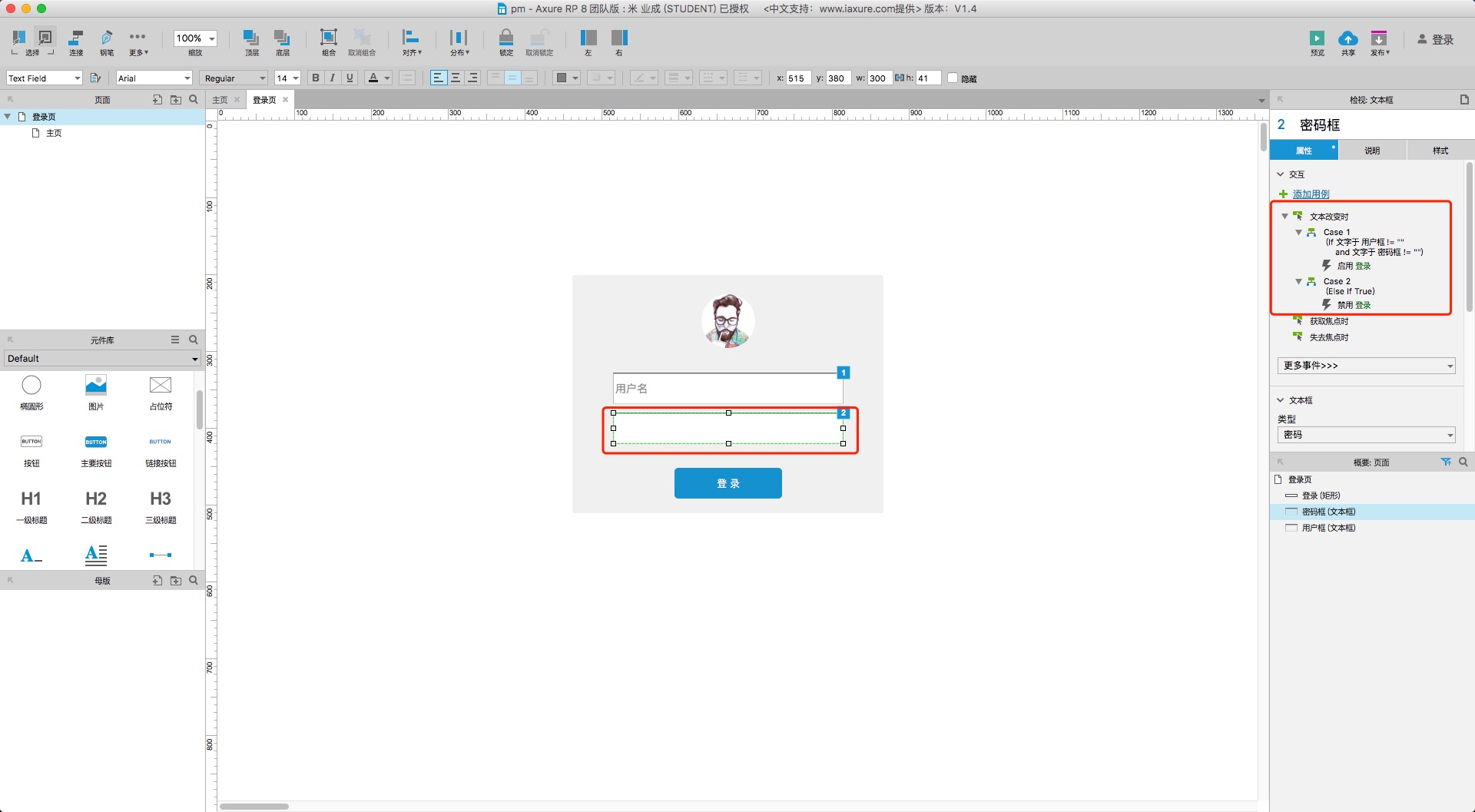Add a new page in 页面 panel

tap(157, 99)
